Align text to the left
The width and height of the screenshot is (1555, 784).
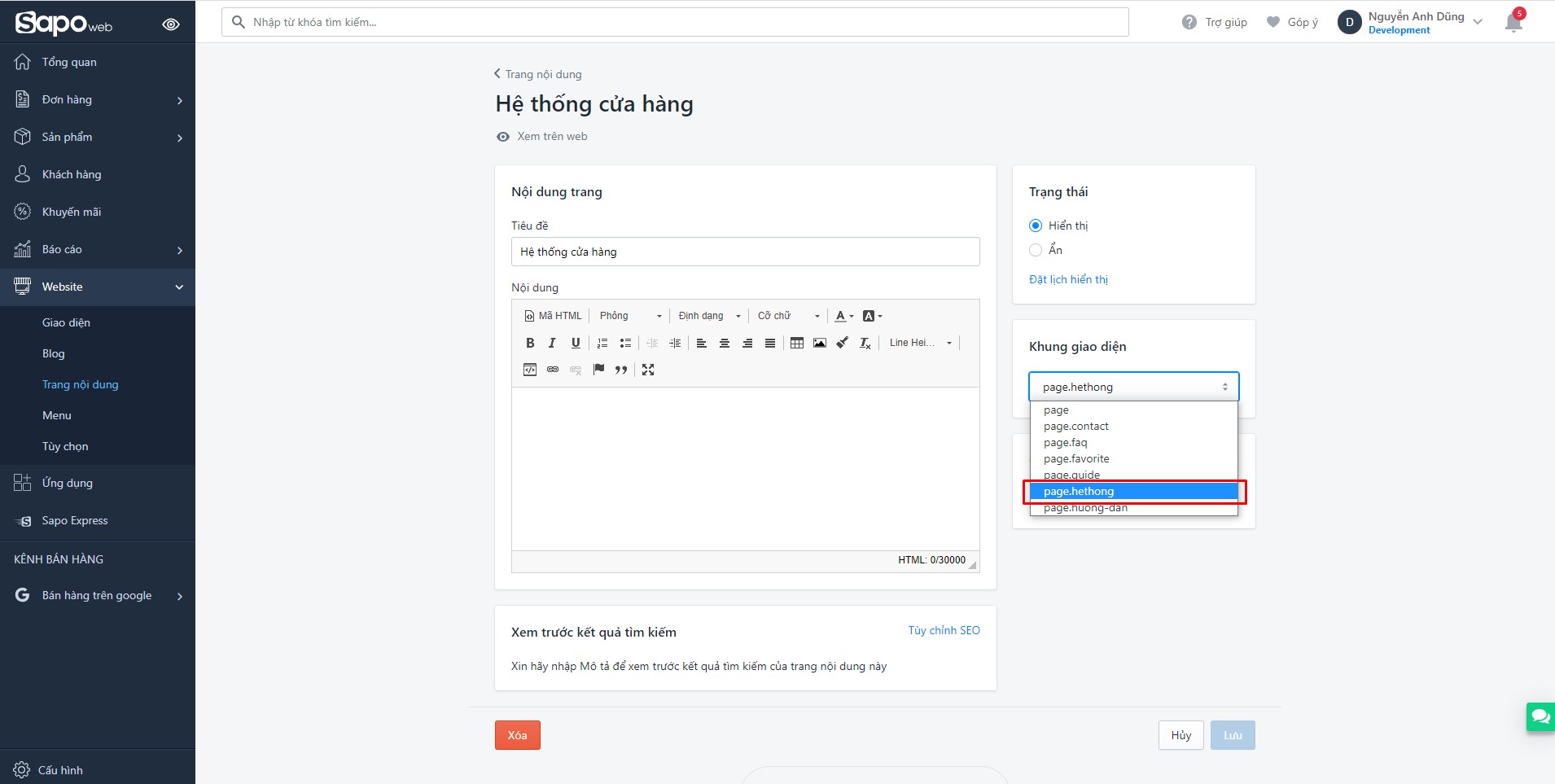click(701, 343)
